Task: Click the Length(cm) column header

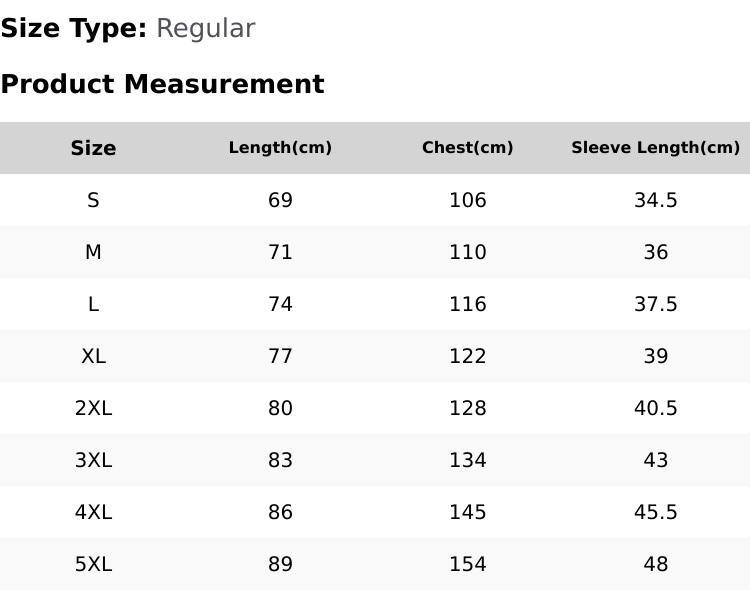Action: pos(280,147)
